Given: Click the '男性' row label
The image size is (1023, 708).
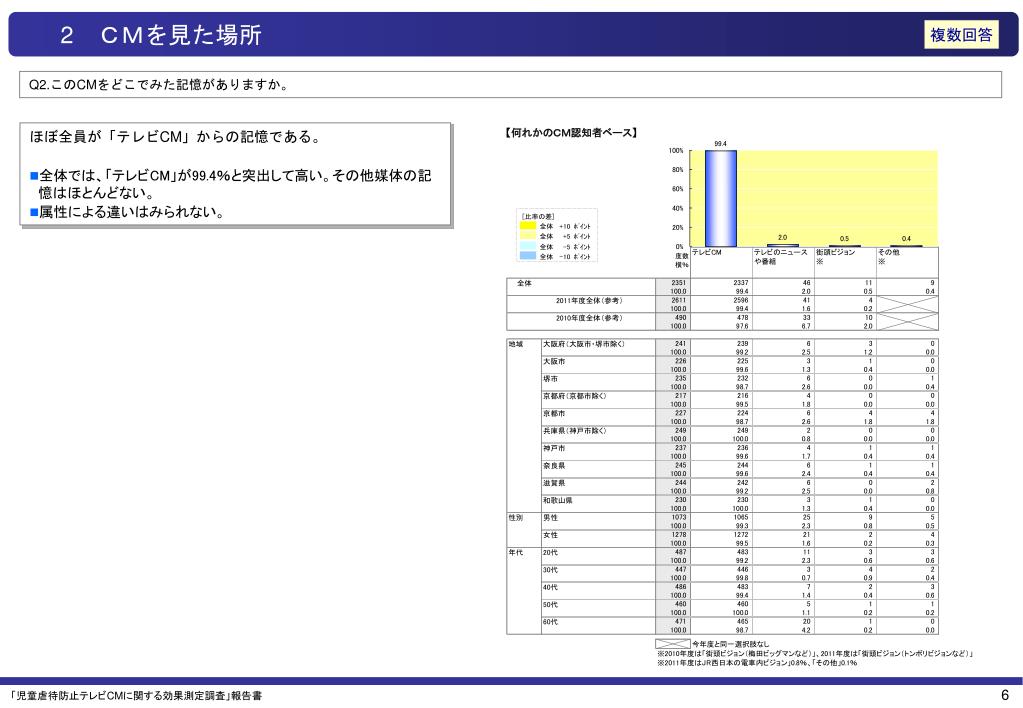Looking at the screenshot, I should [x=550, y=517].
